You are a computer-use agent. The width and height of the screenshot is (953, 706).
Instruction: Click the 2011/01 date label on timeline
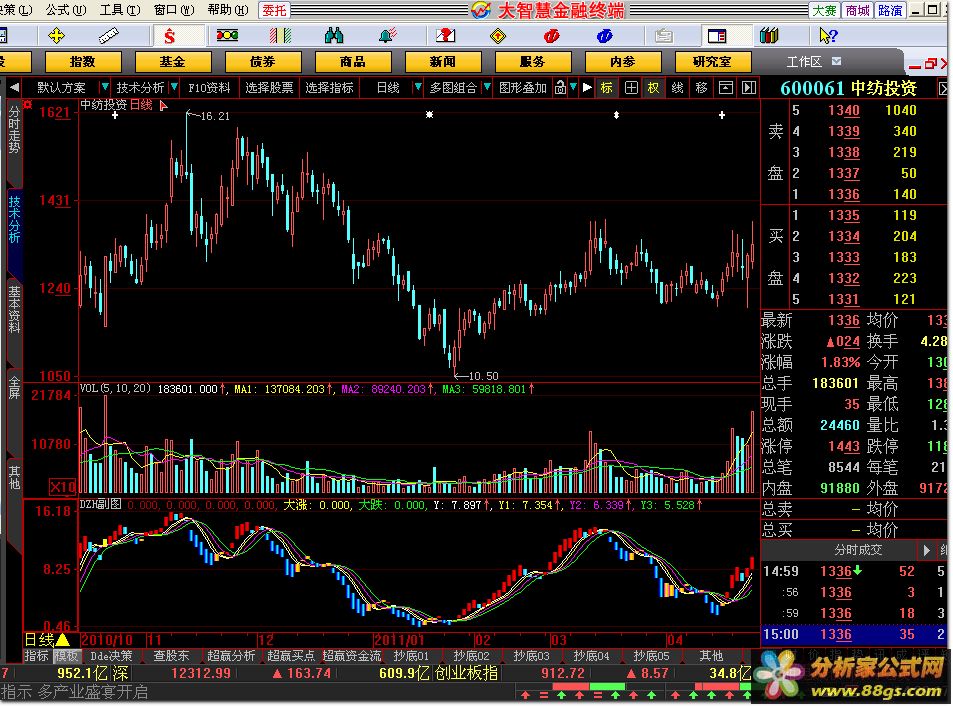coord(399,640)
